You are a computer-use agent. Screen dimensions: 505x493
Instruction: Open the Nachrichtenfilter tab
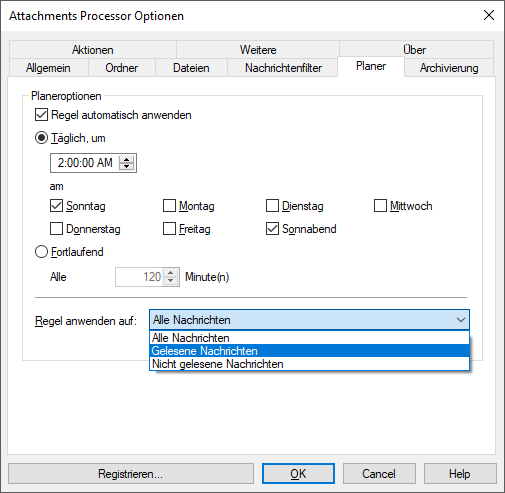283,68
